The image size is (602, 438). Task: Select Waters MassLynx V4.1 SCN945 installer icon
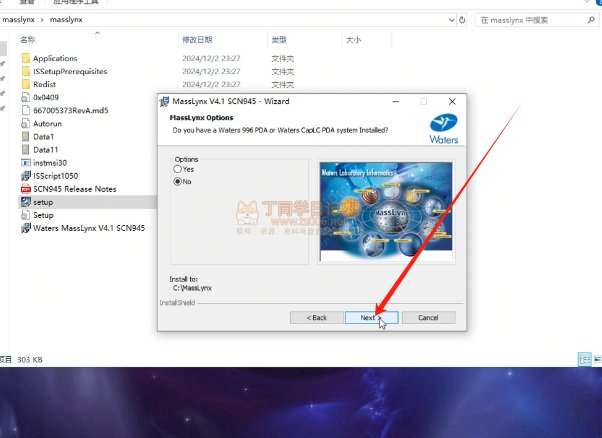pyautogui.click(x=26, y=228)
